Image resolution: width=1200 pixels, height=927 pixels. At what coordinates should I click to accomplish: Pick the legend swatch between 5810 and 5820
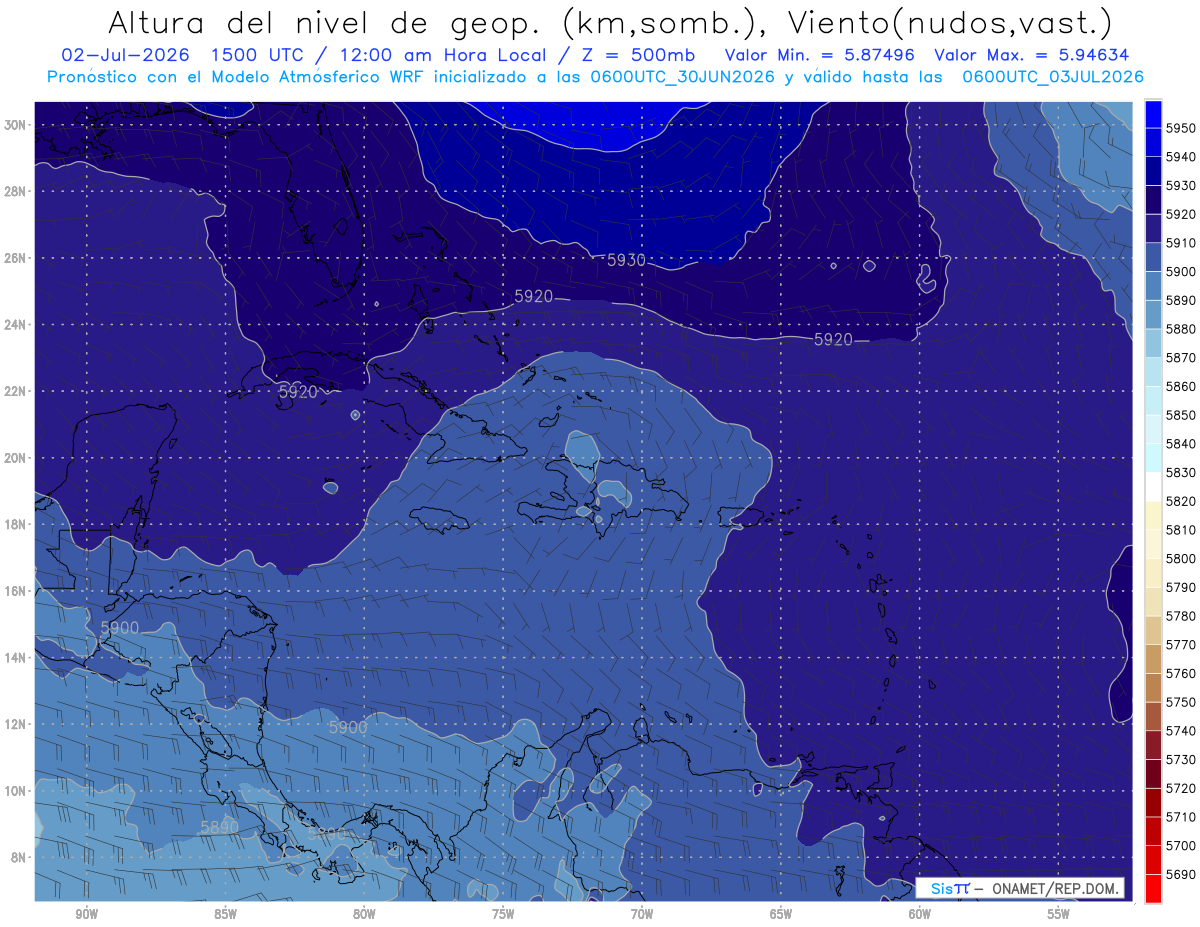tap(1153, 515)
